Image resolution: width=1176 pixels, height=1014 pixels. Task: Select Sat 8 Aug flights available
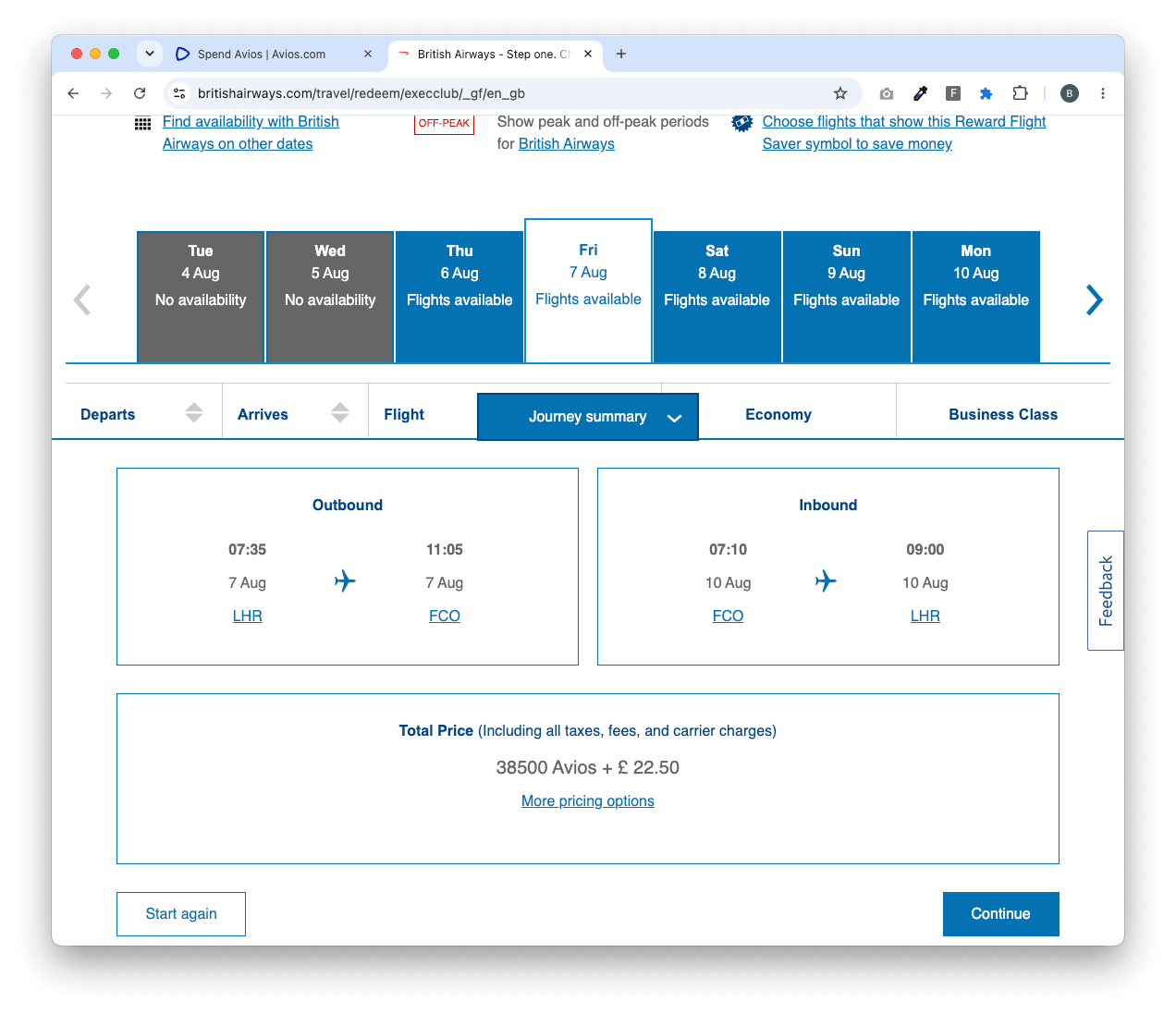[x=717, y=297]
